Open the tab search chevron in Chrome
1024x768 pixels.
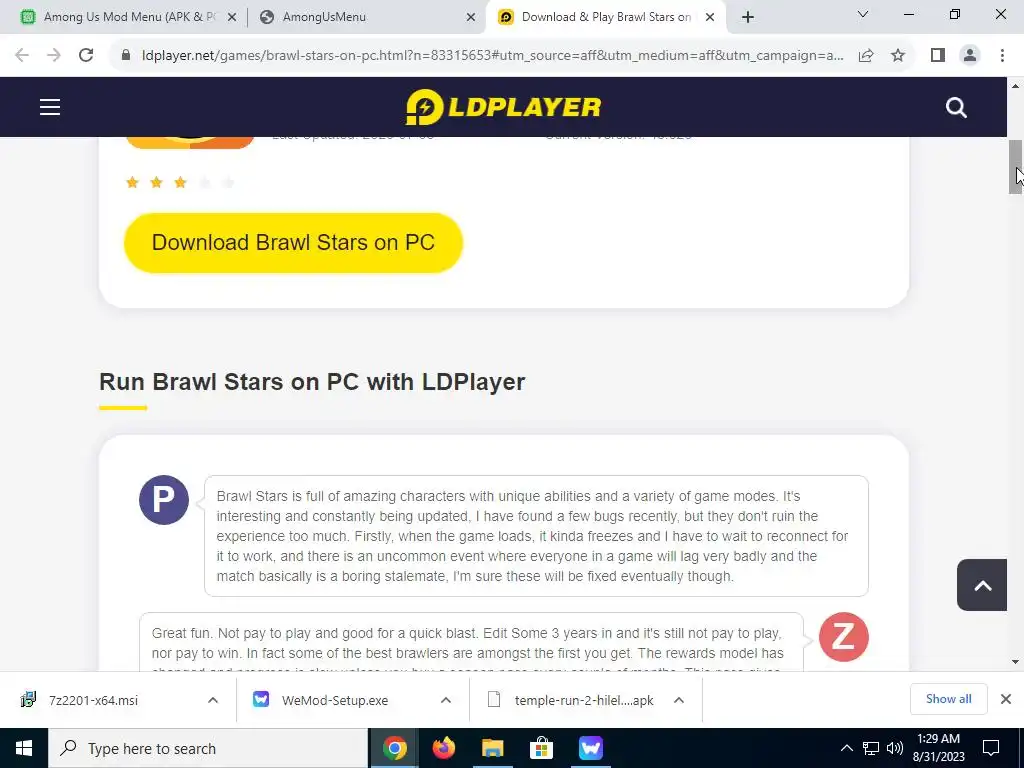tap(863, 14)
